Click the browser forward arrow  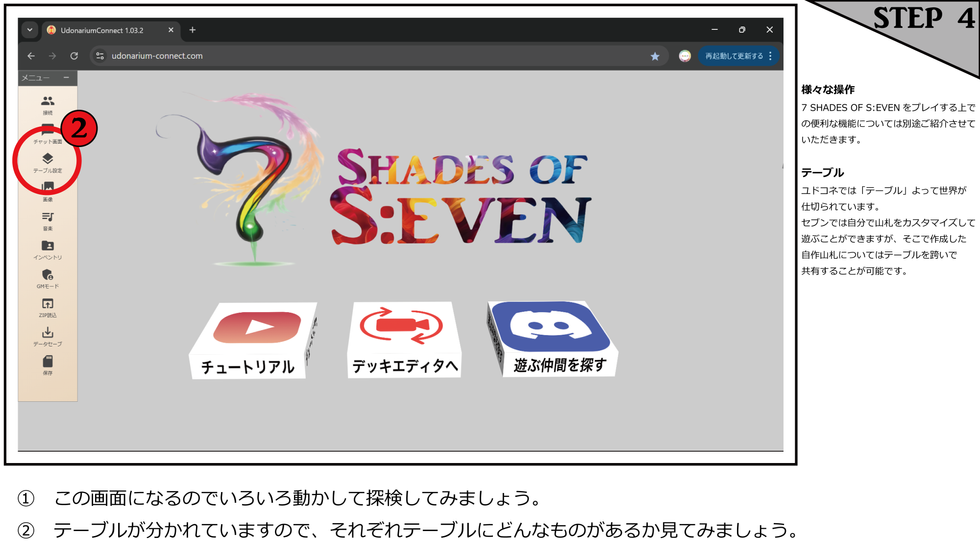(52, 56)
